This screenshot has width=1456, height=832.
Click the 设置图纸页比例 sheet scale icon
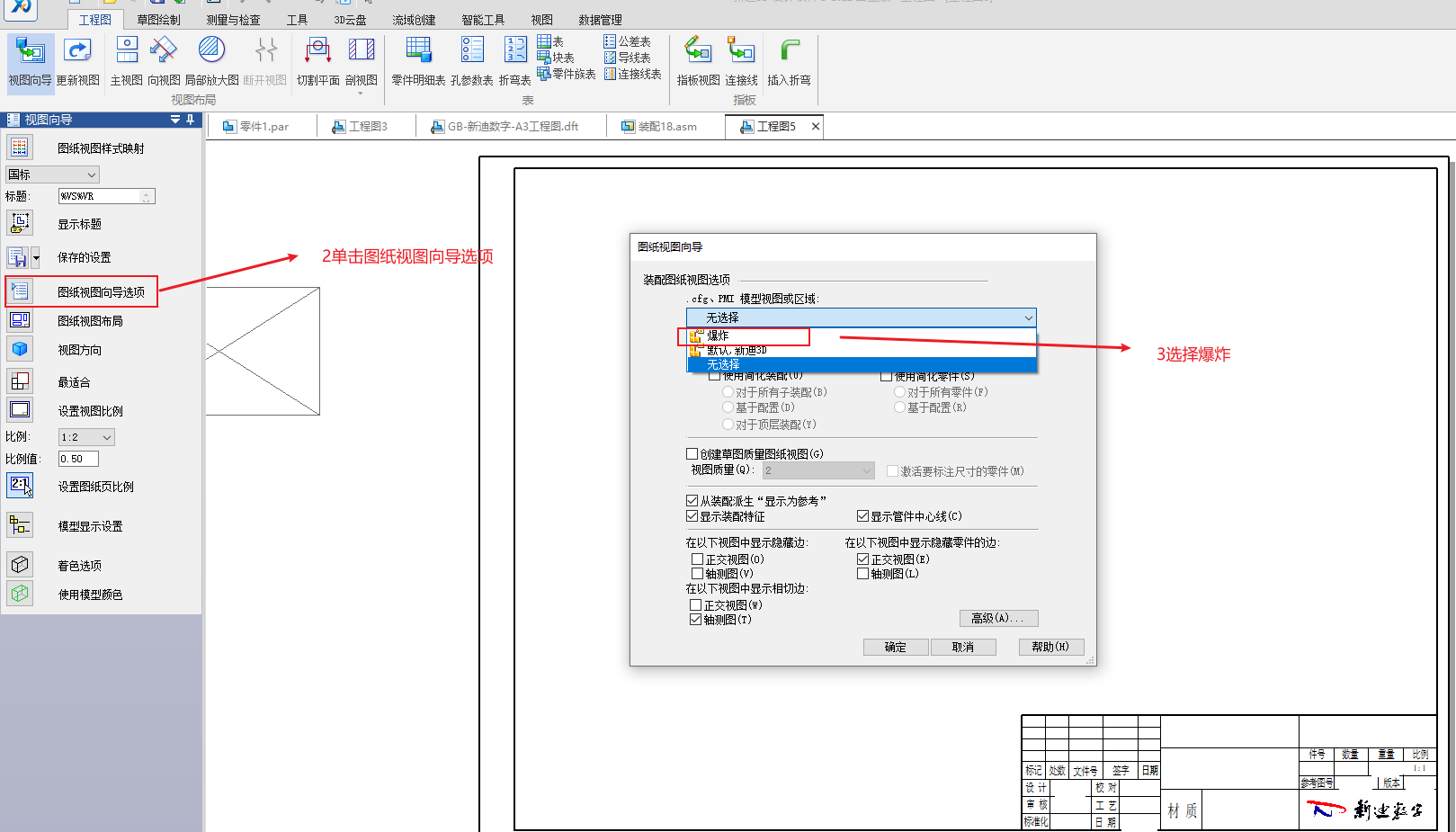[x=20, y=486]
